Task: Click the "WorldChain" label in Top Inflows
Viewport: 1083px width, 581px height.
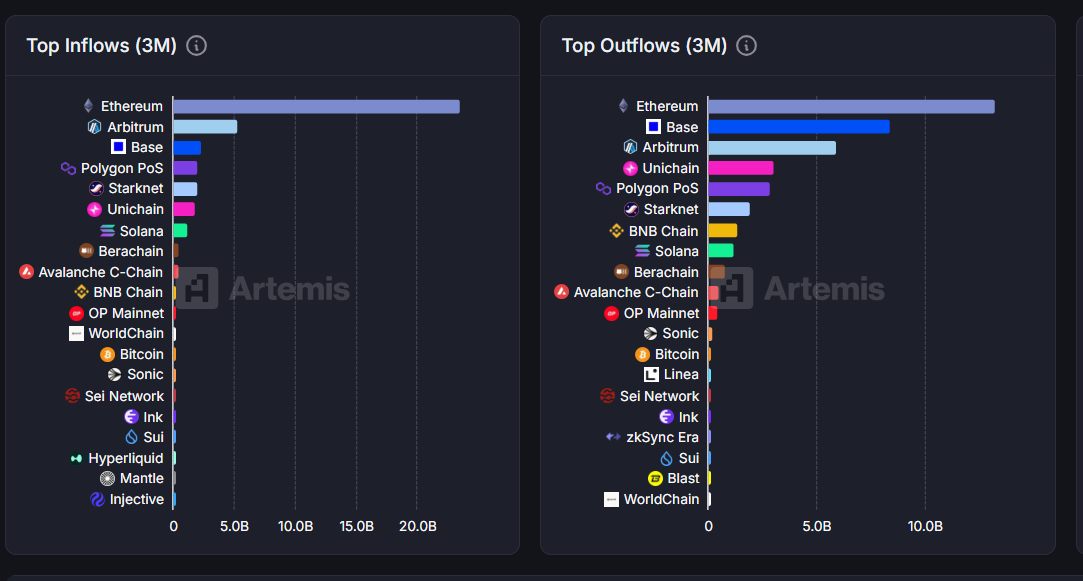Action: 126,334
